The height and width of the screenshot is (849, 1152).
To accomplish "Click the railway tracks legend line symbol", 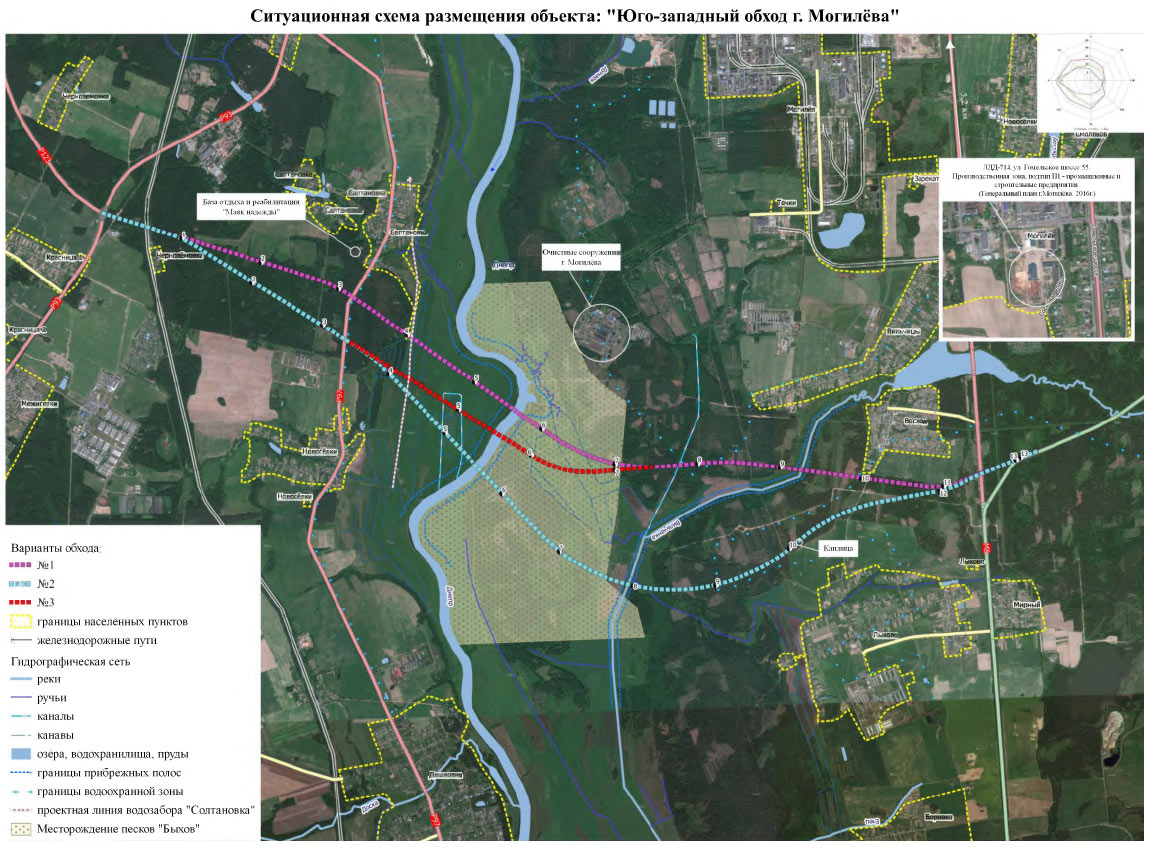I will coord(26,641).
